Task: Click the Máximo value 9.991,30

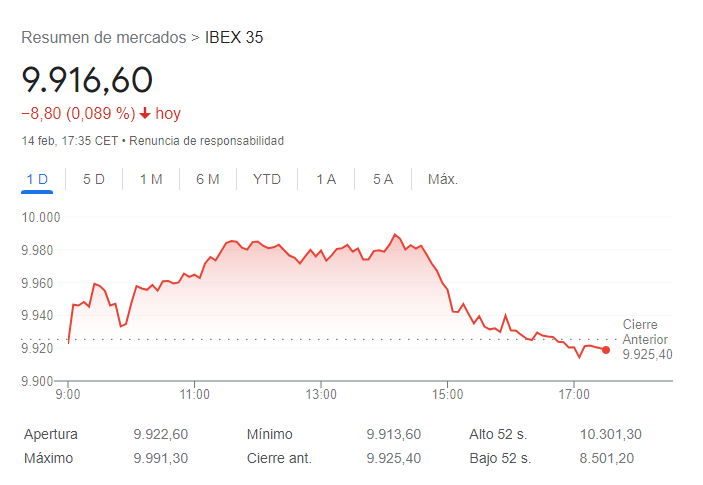Action: (x=161, y=458)
